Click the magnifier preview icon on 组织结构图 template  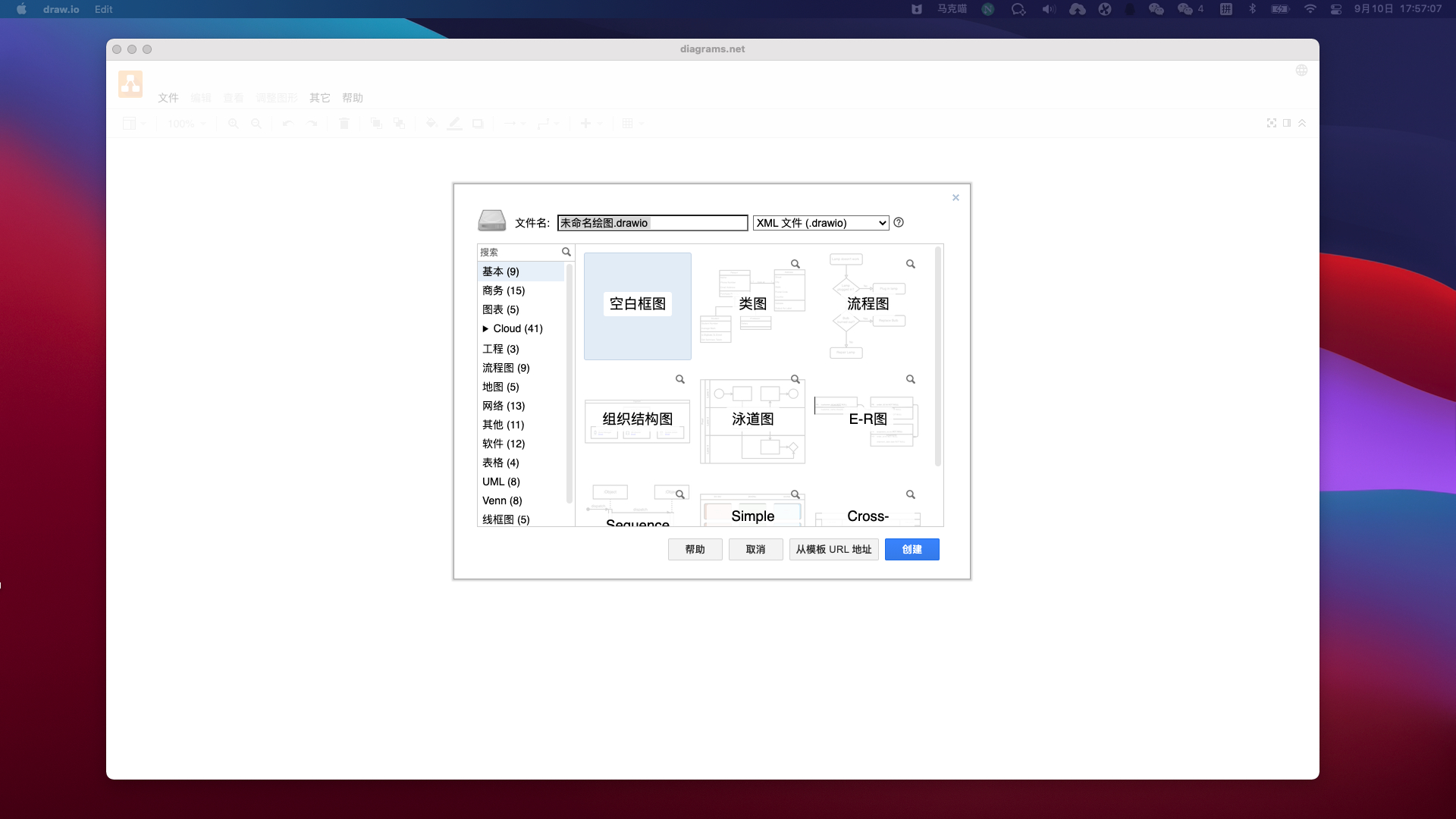[x=680, y=379]
